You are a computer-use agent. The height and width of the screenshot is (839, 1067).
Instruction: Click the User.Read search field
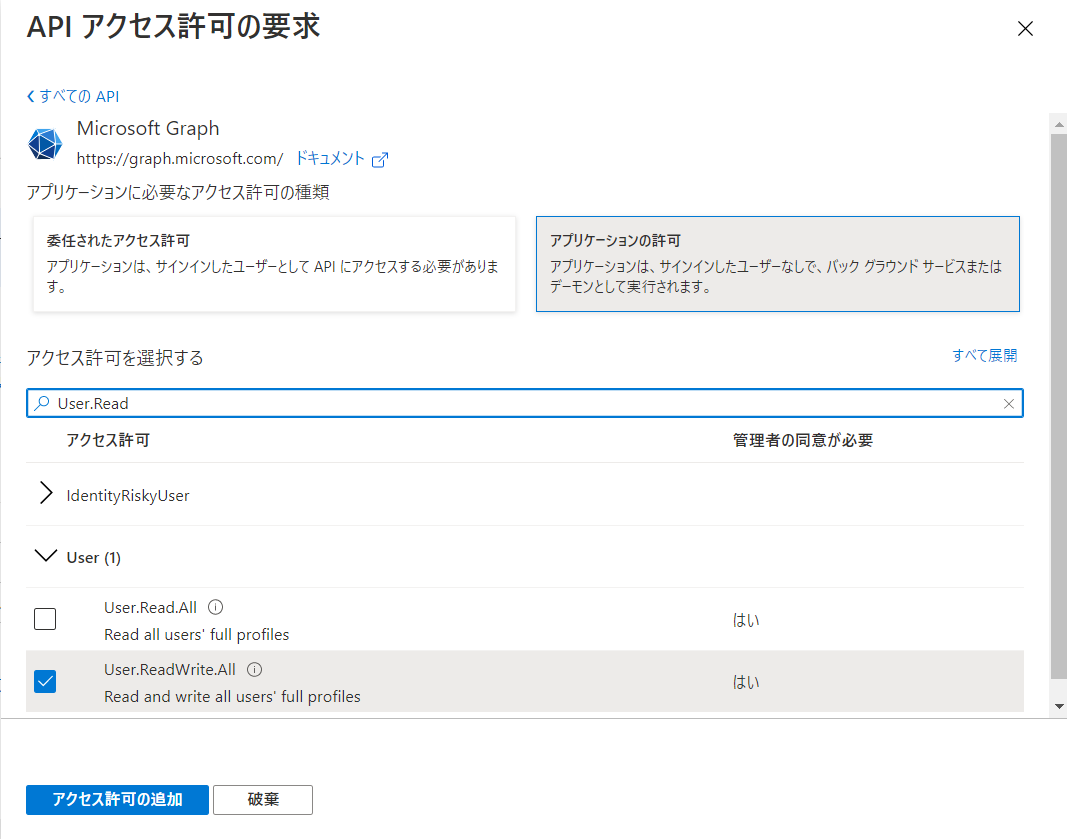tap(525, 404)
